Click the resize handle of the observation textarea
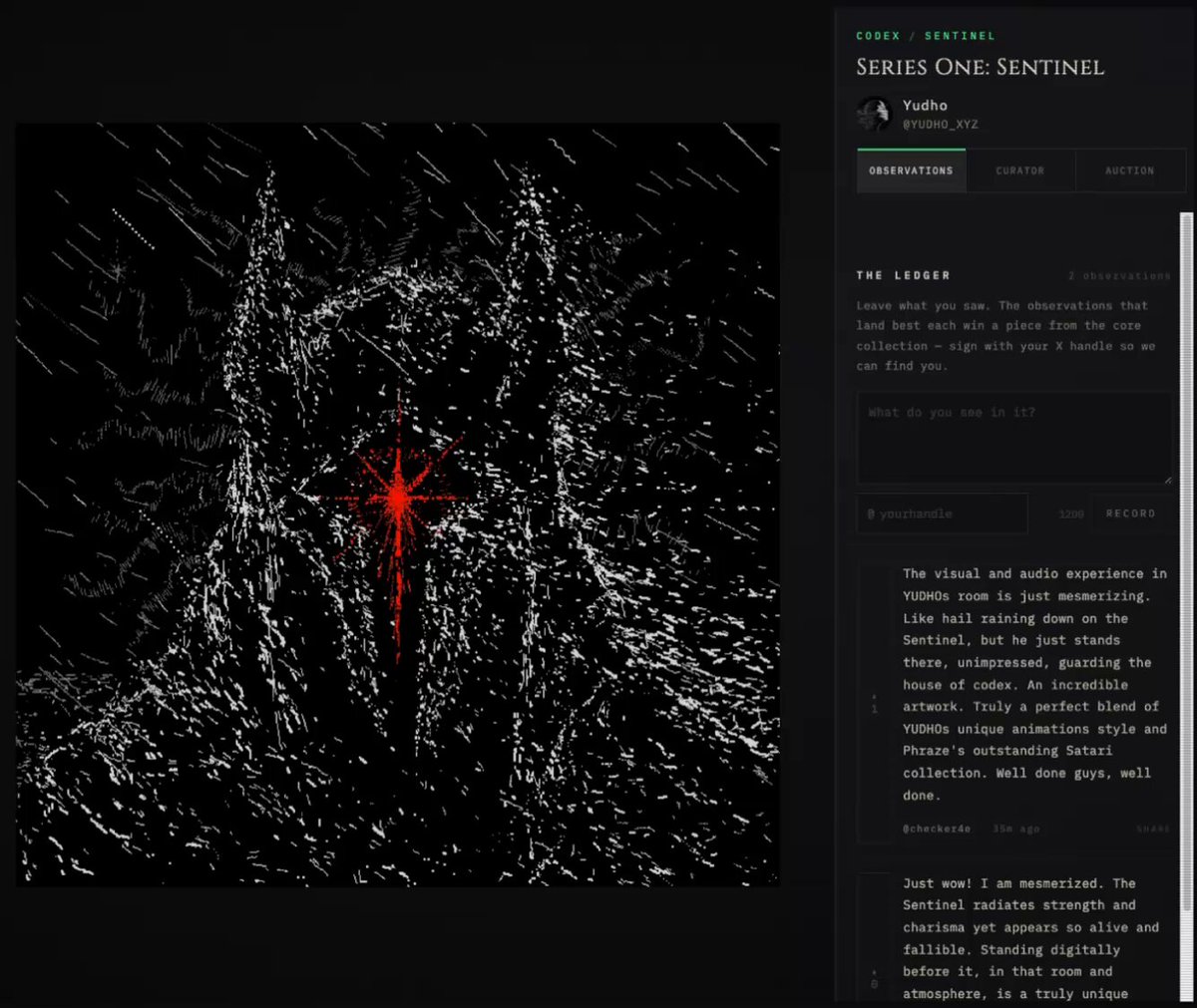Screen dimensions: 1197x1008 1166,478
